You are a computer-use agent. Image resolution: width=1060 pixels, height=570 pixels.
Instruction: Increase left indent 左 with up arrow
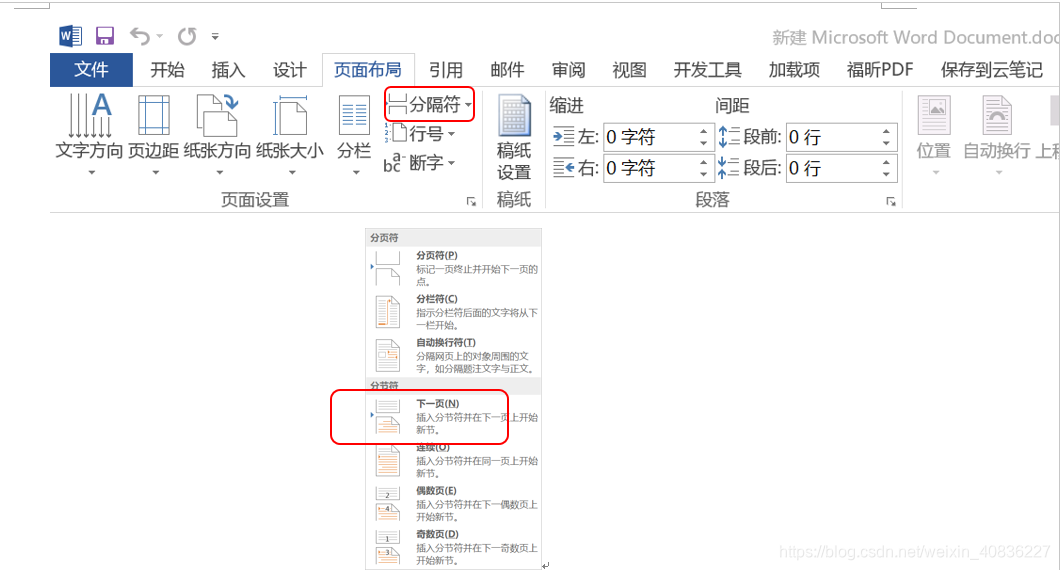coord(704,131)
